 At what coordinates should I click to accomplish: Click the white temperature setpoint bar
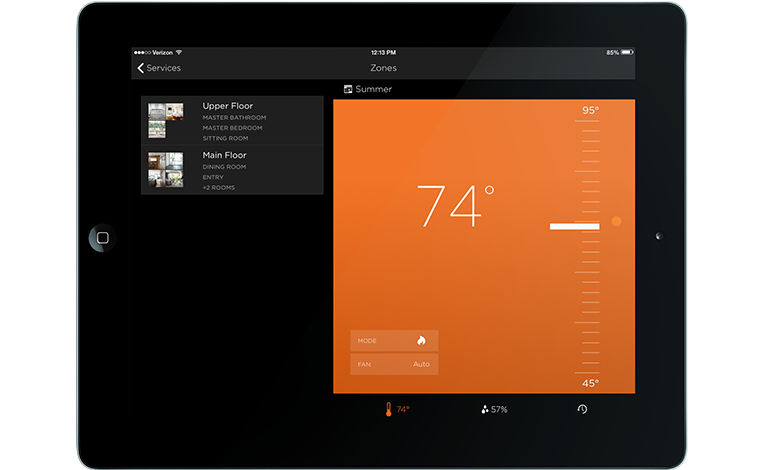(574, 227)
